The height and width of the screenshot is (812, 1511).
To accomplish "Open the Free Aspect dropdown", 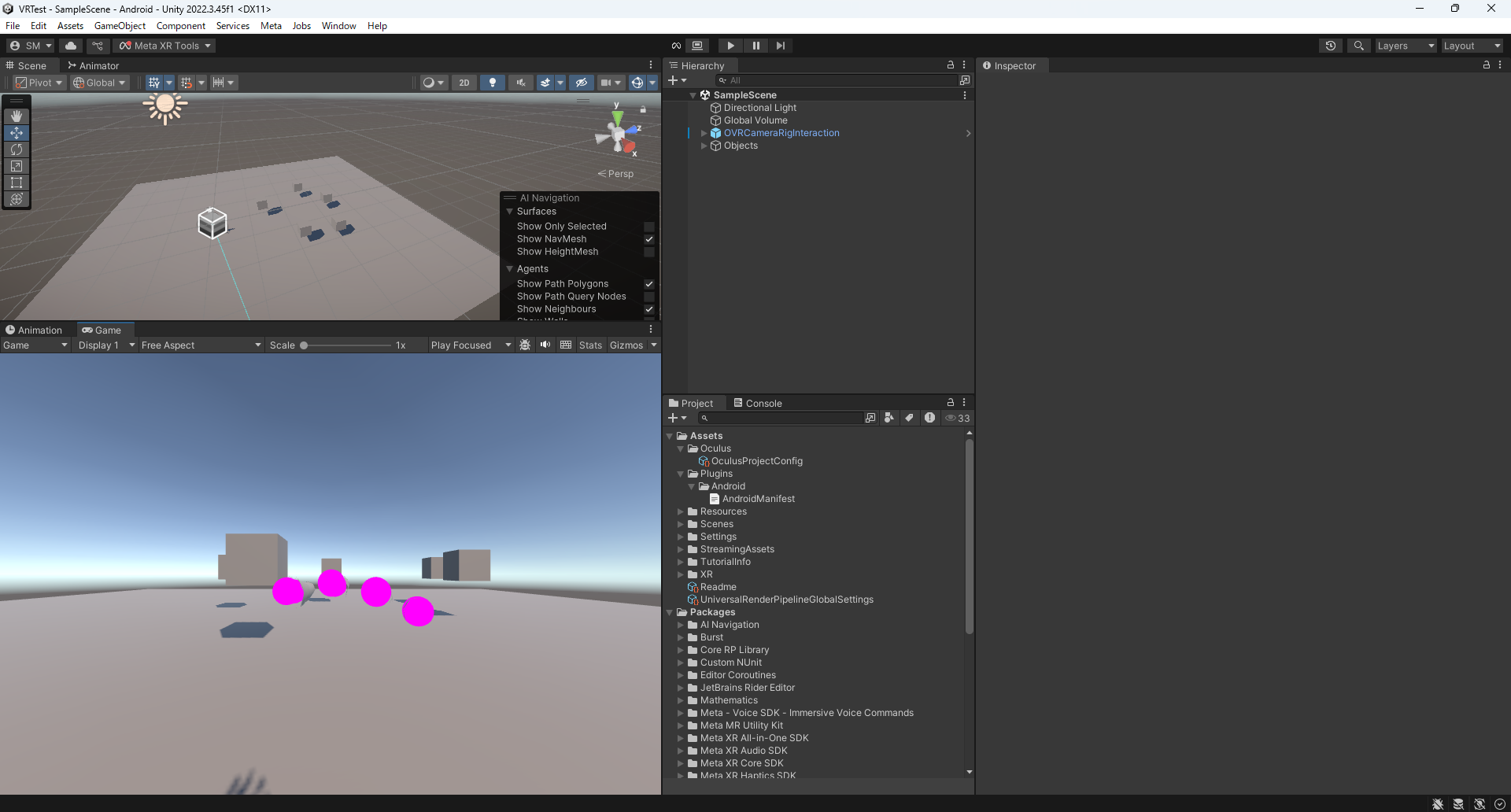I will click(x=201, y=345).
